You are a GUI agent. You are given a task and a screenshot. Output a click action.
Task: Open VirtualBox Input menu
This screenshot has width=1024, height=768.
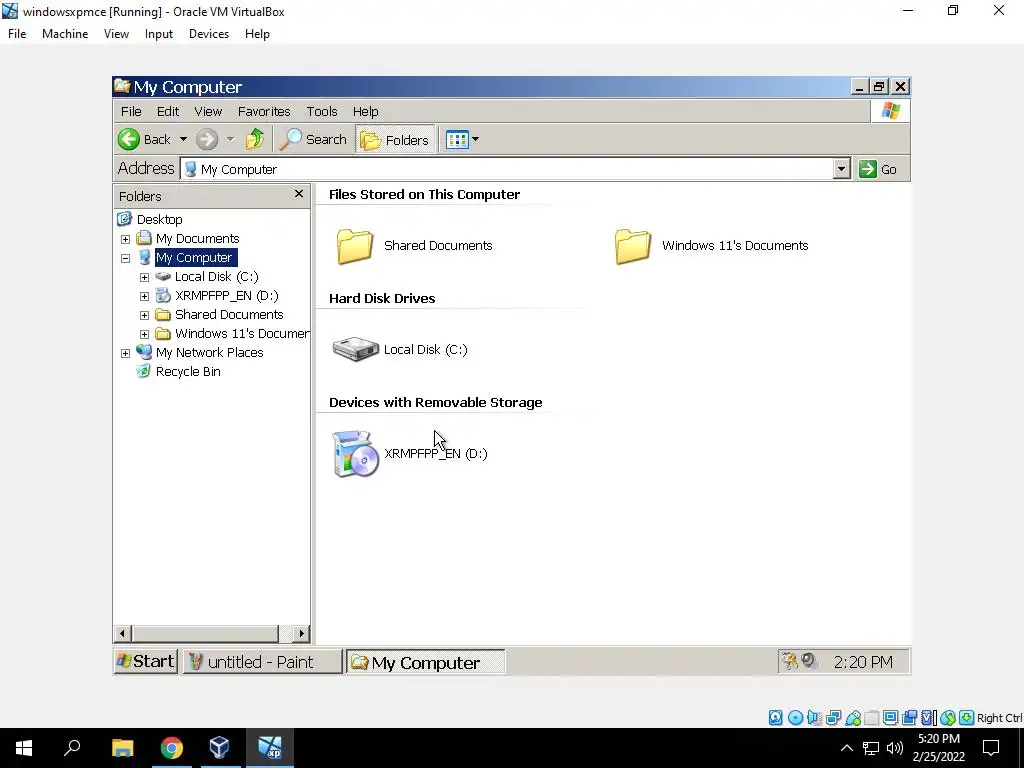point(159,34)
